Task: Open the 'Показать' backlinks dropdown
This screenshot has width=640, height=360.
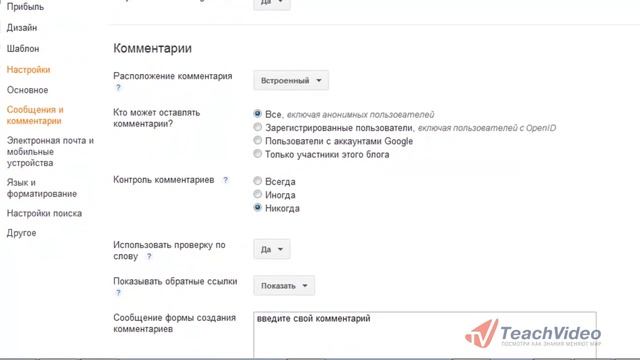Action: click(x=284, y=286)
